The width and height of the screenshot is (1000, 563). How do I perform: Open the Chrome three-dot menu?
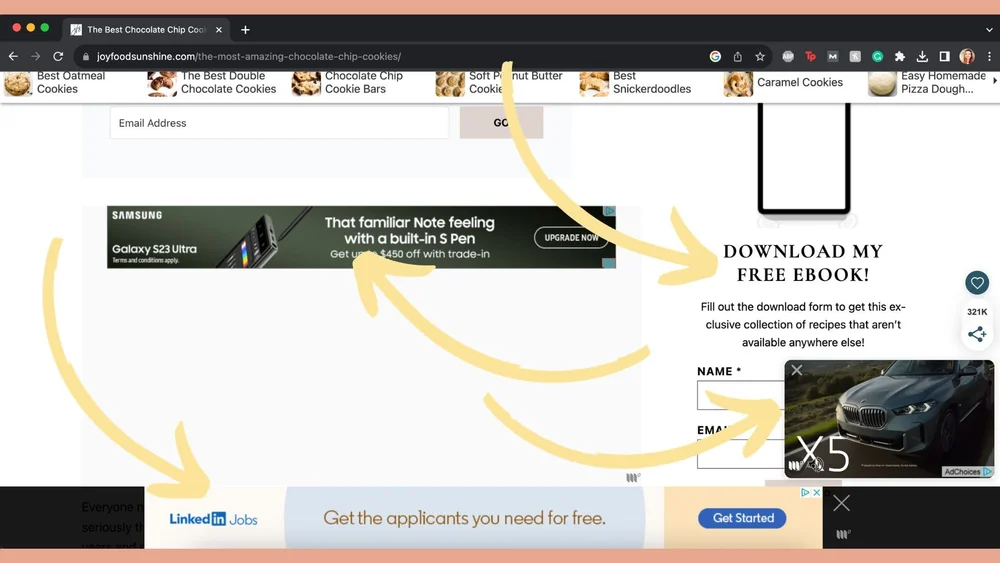989,56
